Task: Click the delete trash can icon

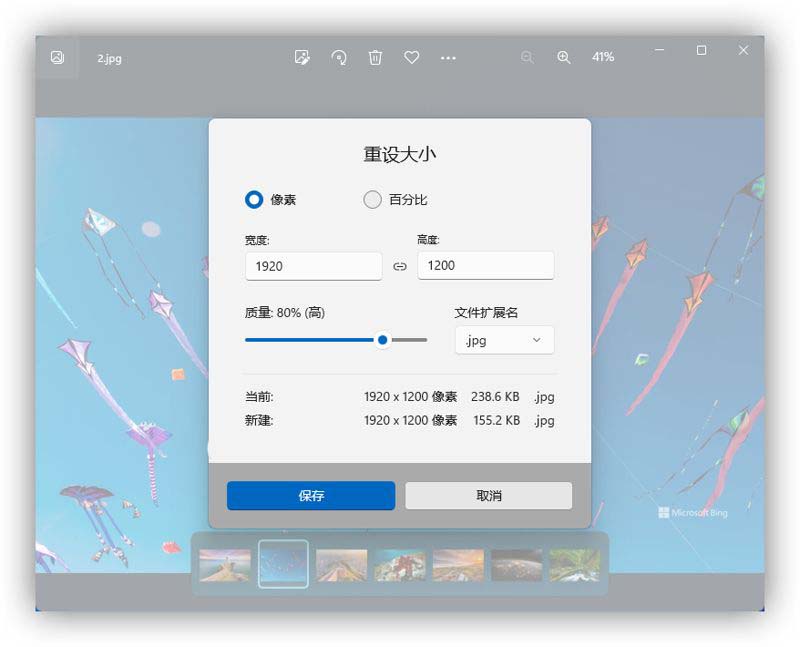Action: 375,58
